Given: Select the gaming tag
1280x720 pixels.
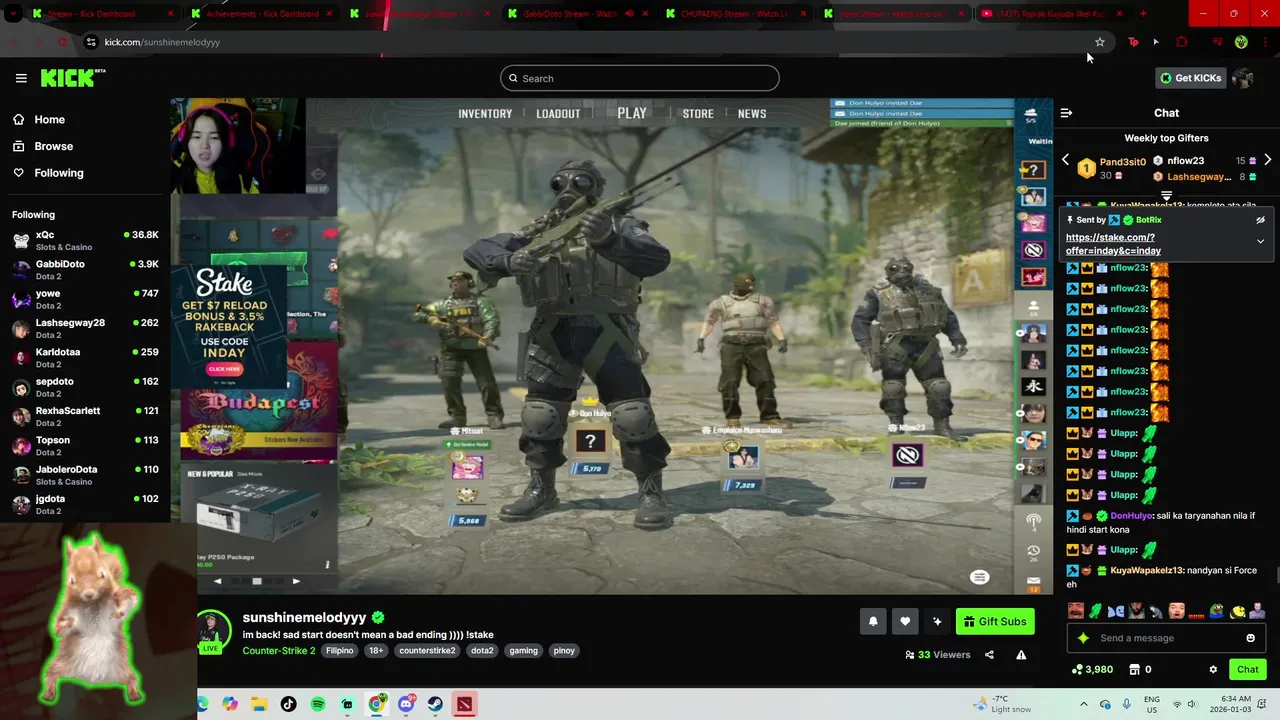Looking at the screenshot, I should pos(523,651).
